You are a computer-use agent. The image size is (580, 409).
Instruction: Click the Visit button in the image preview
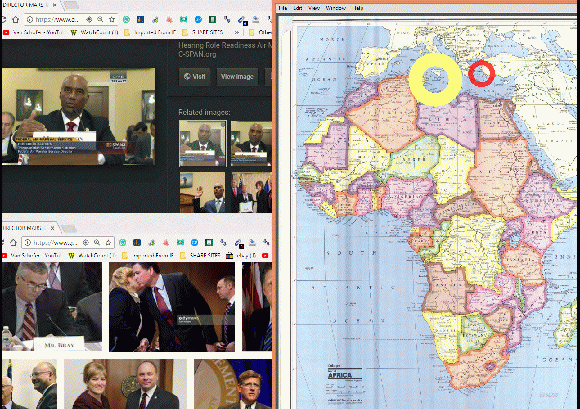(195, 77)
